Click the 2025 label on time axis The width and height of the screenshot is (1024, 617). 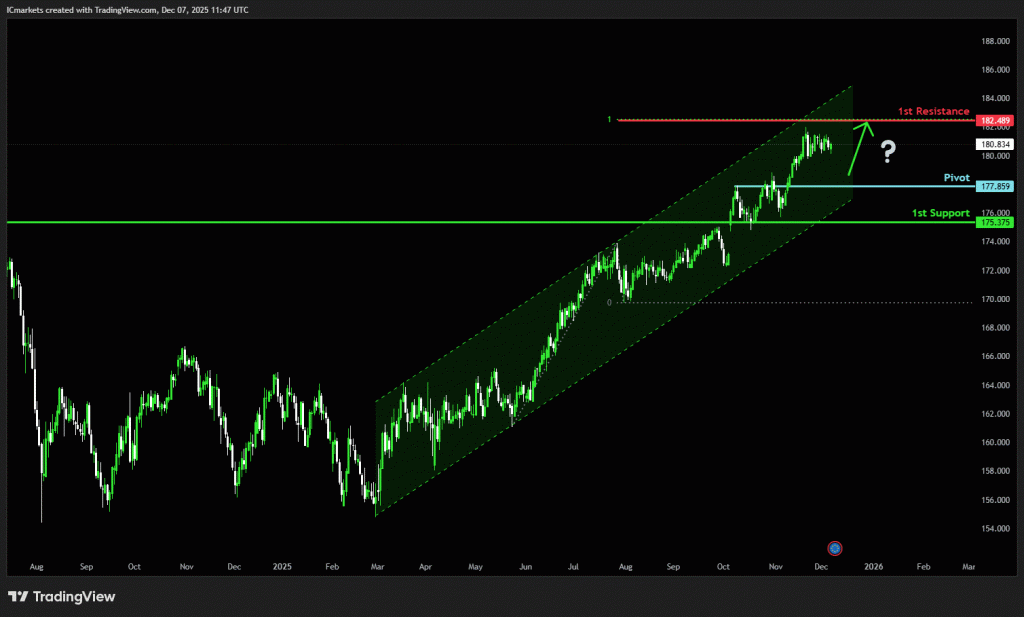283,566
